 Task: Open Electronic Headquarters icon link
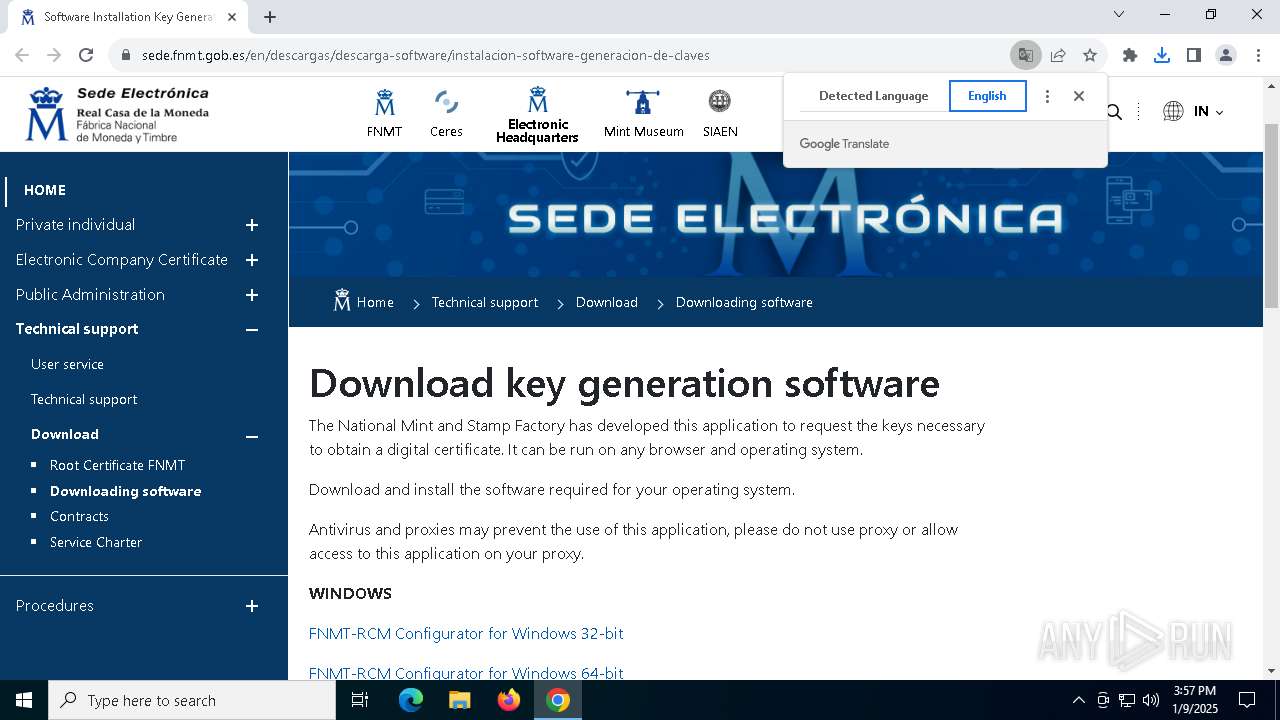(537, 114)
